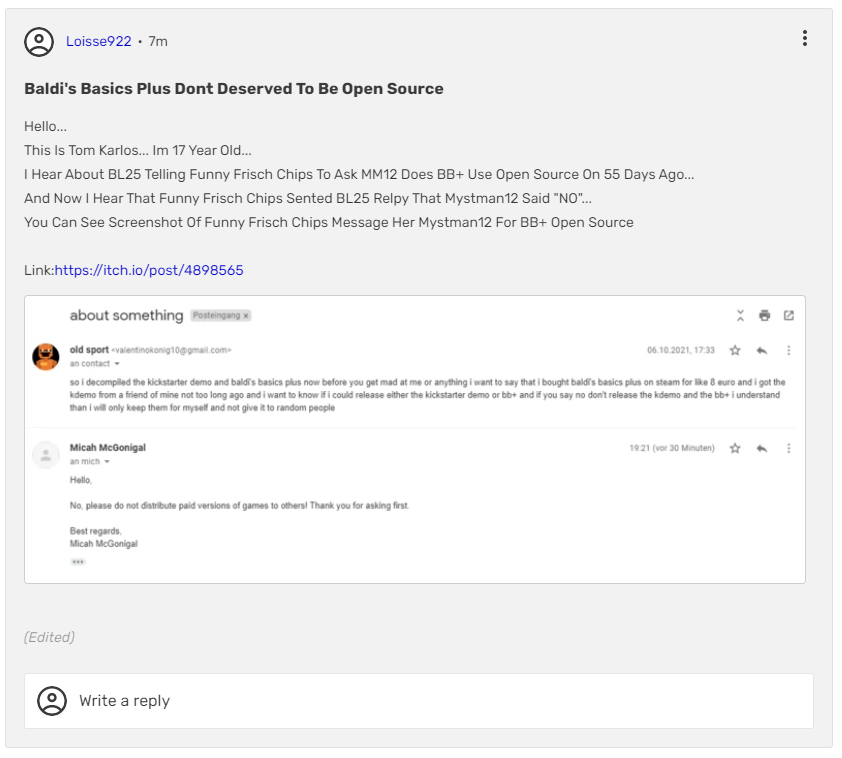Image resolution: width=842 pixels, height=758 pixels.
Task: Open more options on old sport's message
Action: click(x=788, y=351)
